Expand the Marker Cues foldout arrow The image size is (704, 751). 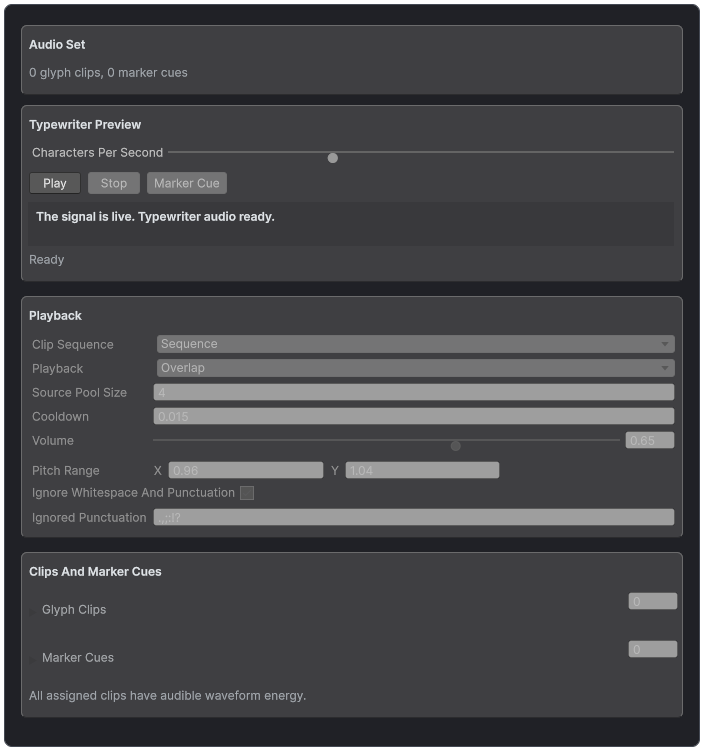33,660
